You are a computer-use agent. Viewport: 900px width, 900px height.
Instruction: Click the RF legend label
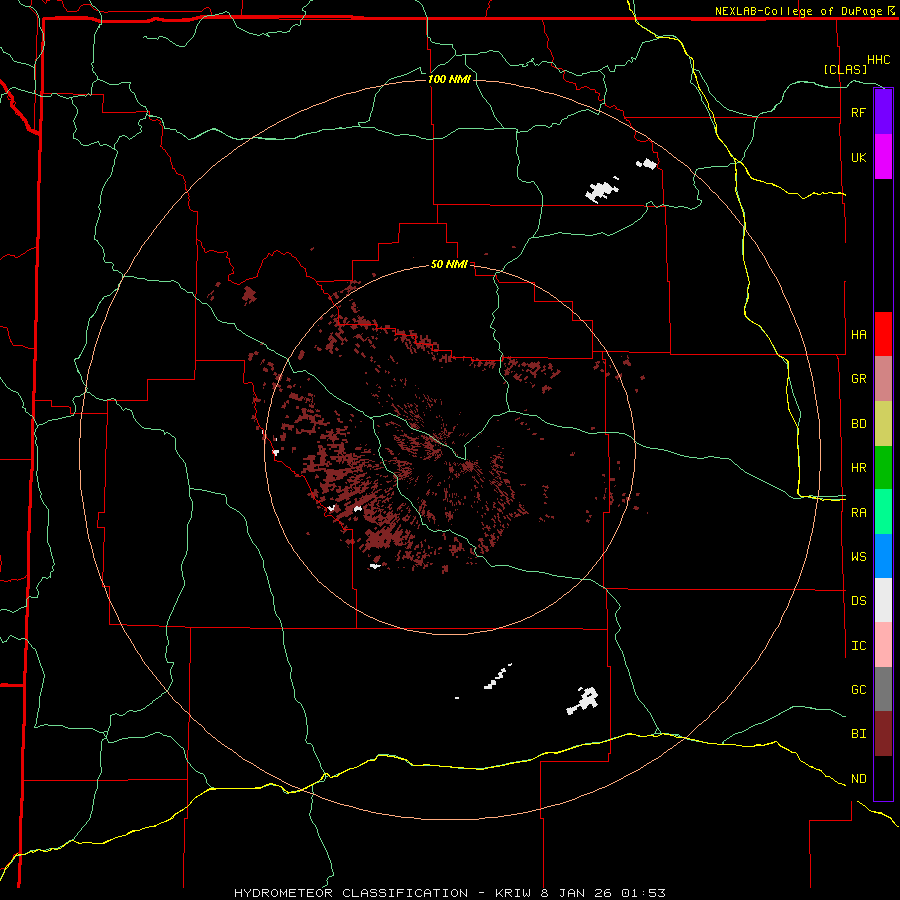[858, 113]
